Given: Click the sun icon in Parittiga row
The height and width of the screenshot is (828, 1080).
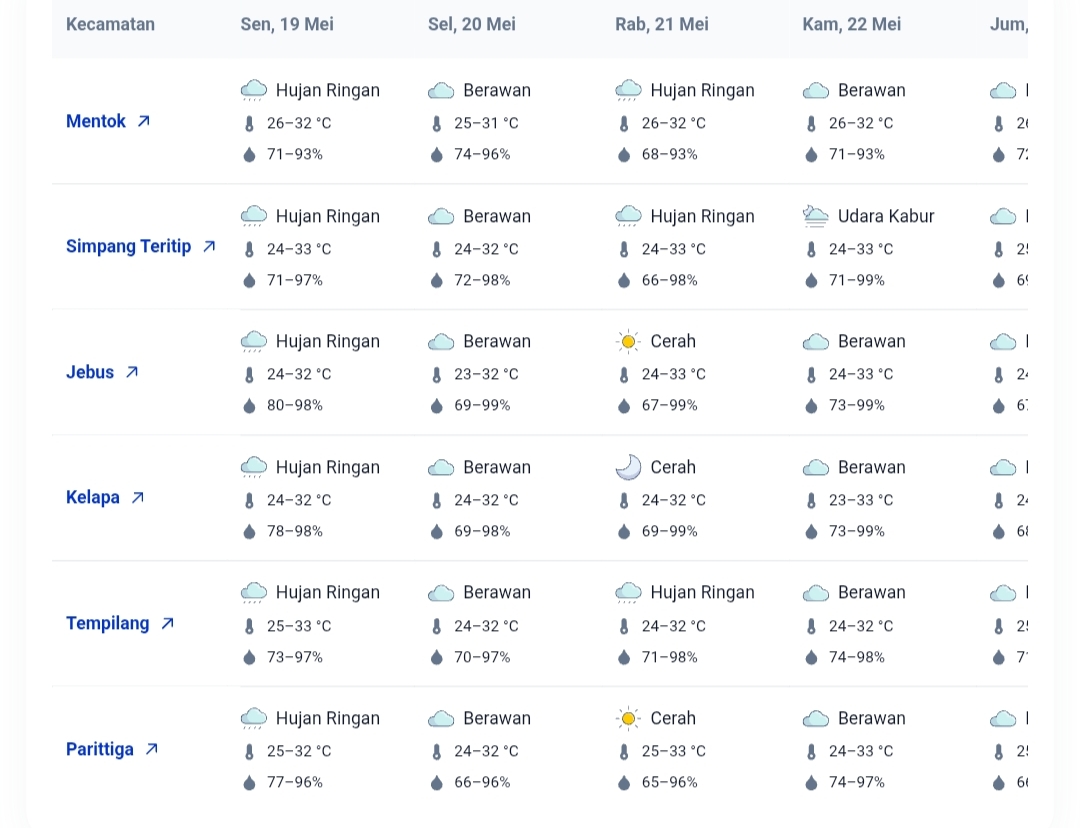Looking at the screenshot, I should click(x=628, y=718).
